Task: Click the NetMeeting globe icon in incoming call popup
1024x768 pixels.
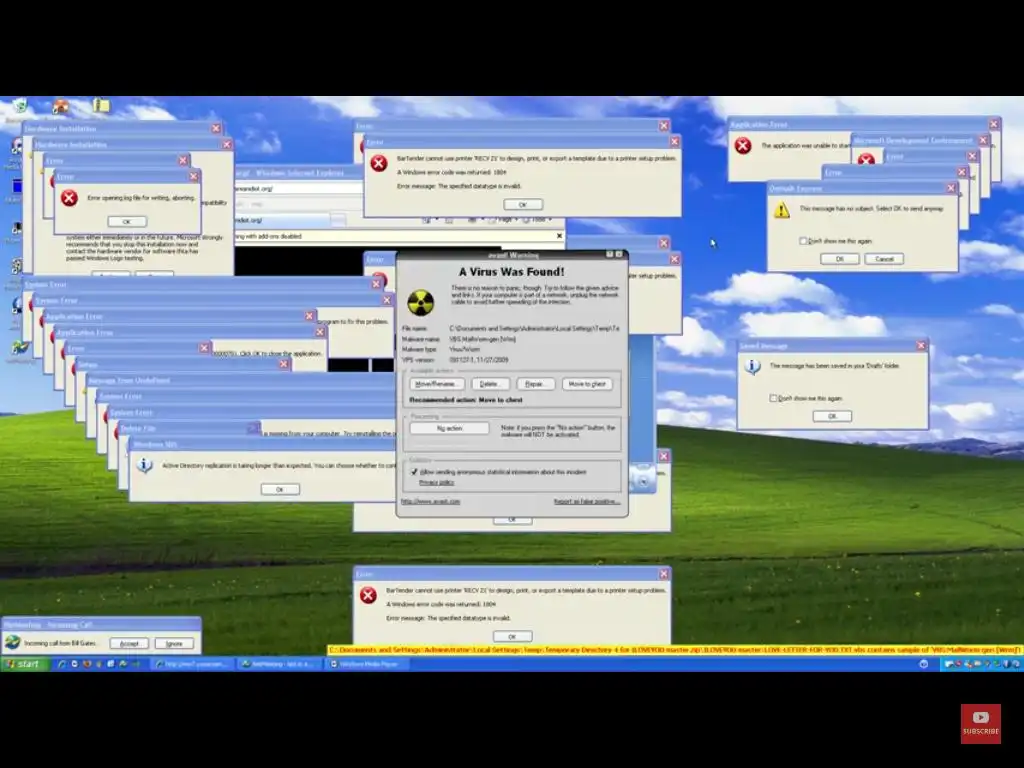Action: tap(12, 643)
